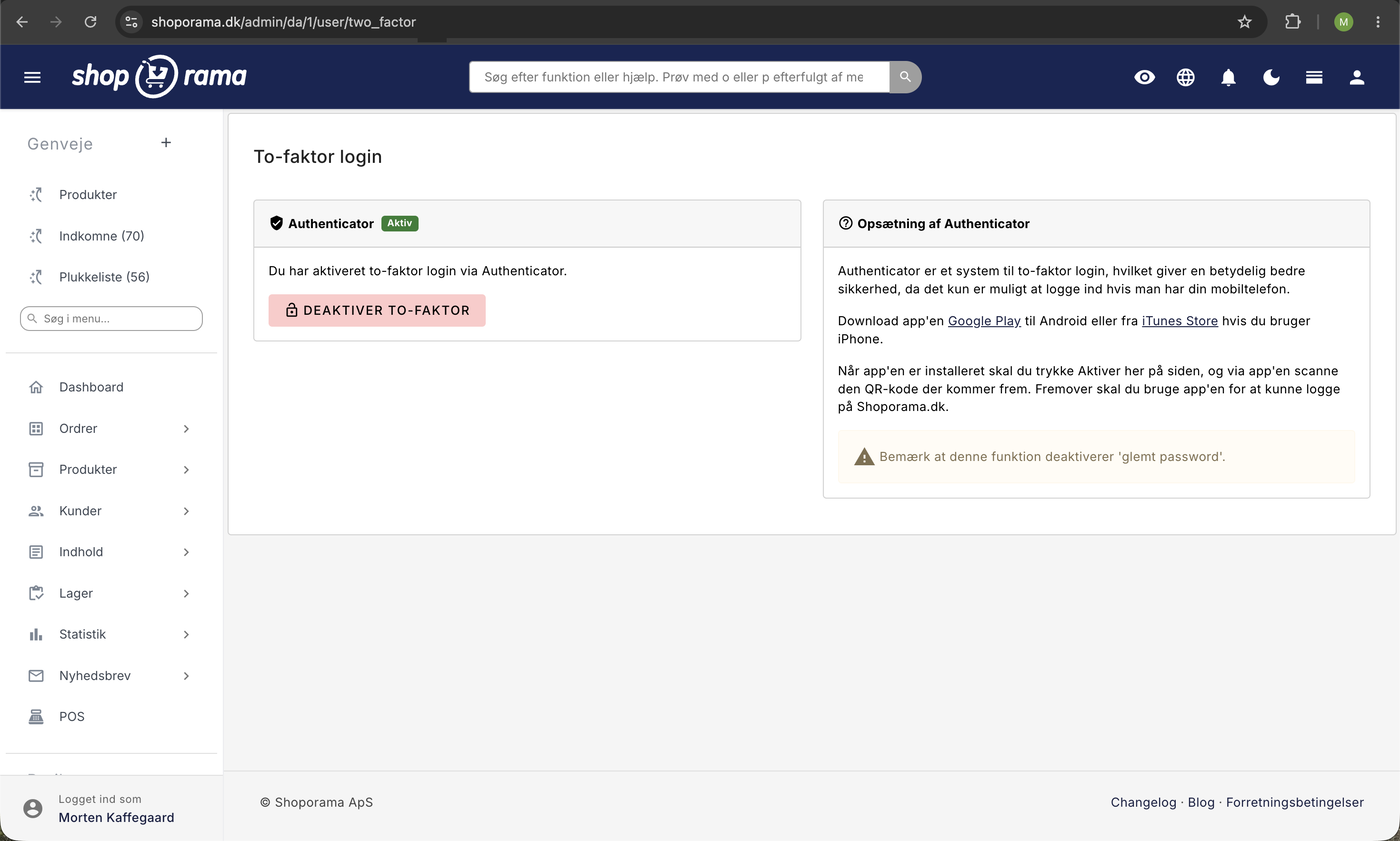
Task: Expand the Indhold menu chevron
Action: [x=186, y=552]
